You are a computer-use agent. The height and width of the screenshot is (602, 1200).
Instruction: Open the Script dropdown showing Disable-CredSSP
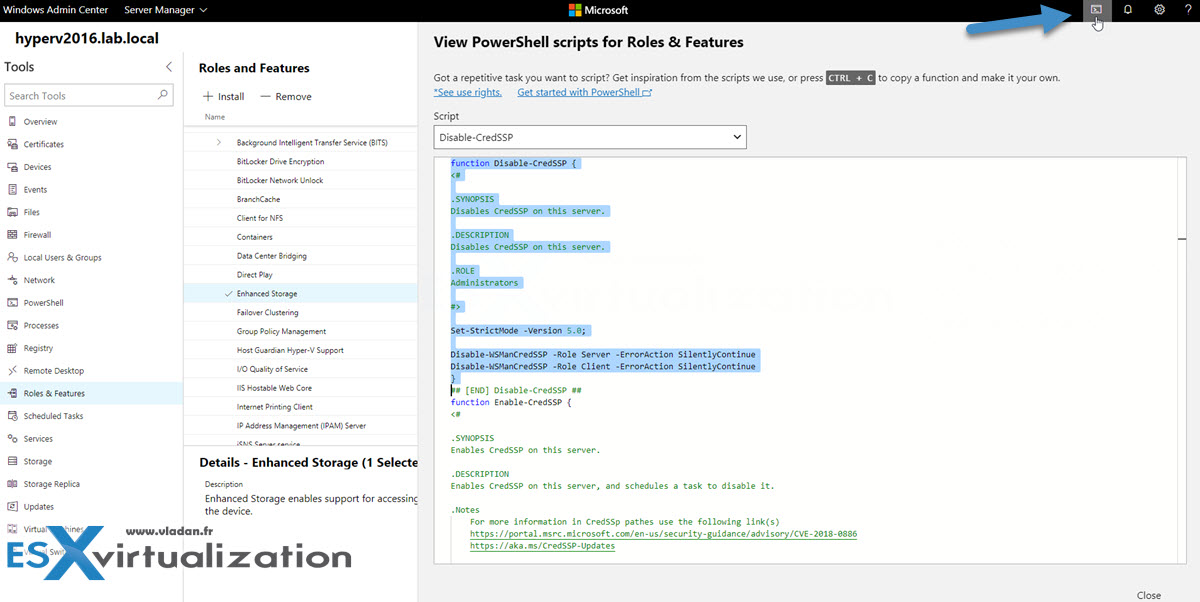(590, 137)
